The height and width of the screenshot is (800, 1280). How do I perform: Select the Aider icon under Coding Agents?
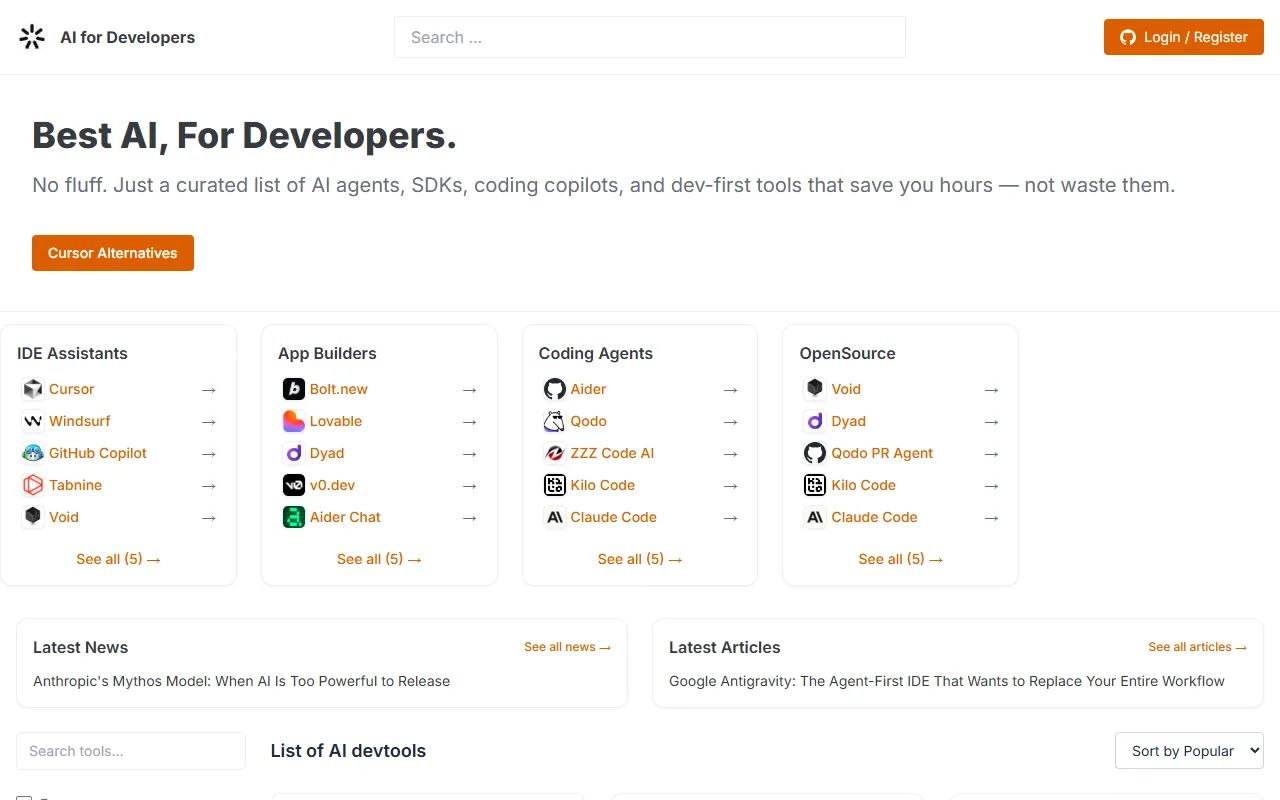tap(555, 389)
